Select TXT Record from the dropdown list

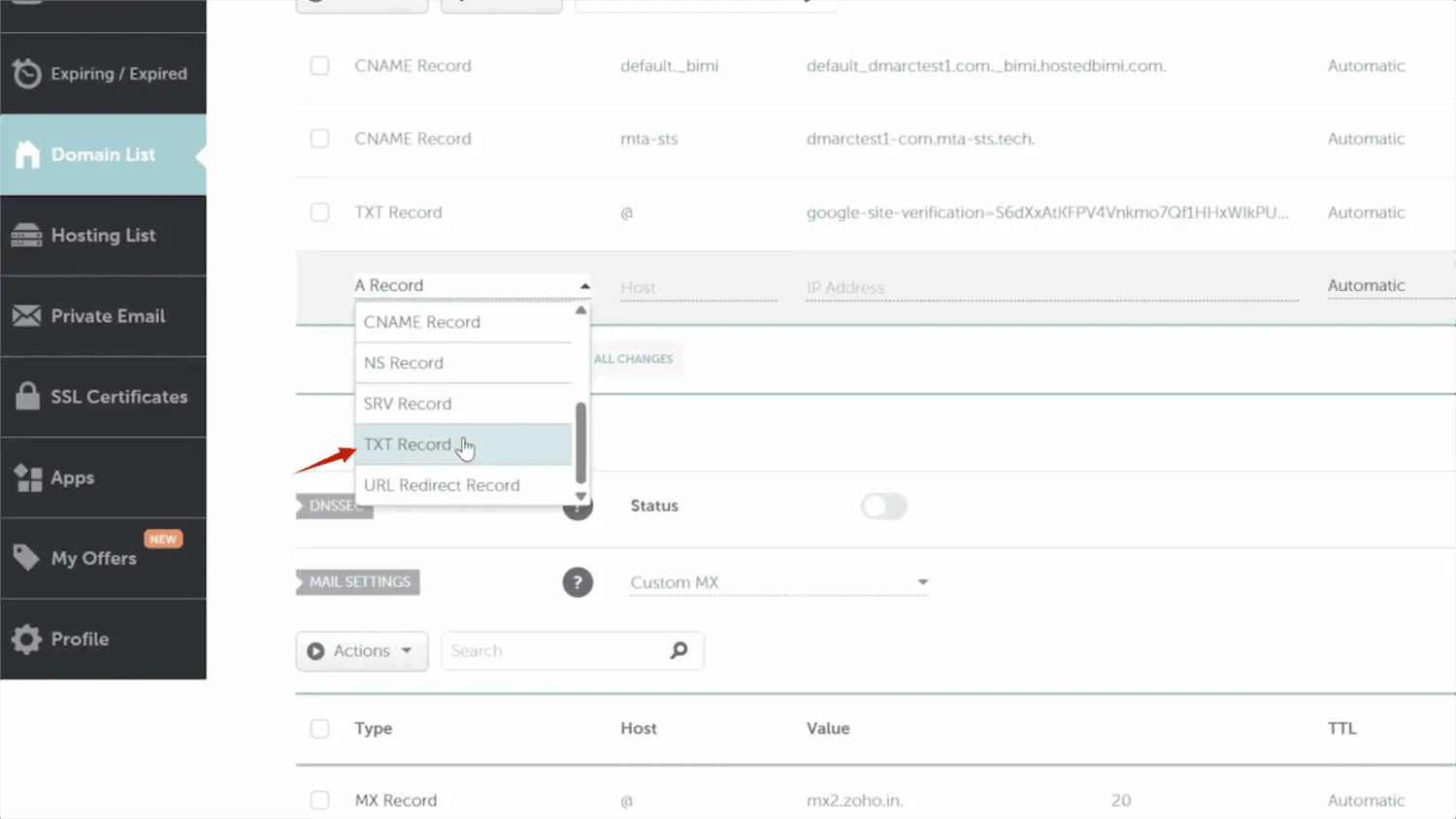point(464,444)
